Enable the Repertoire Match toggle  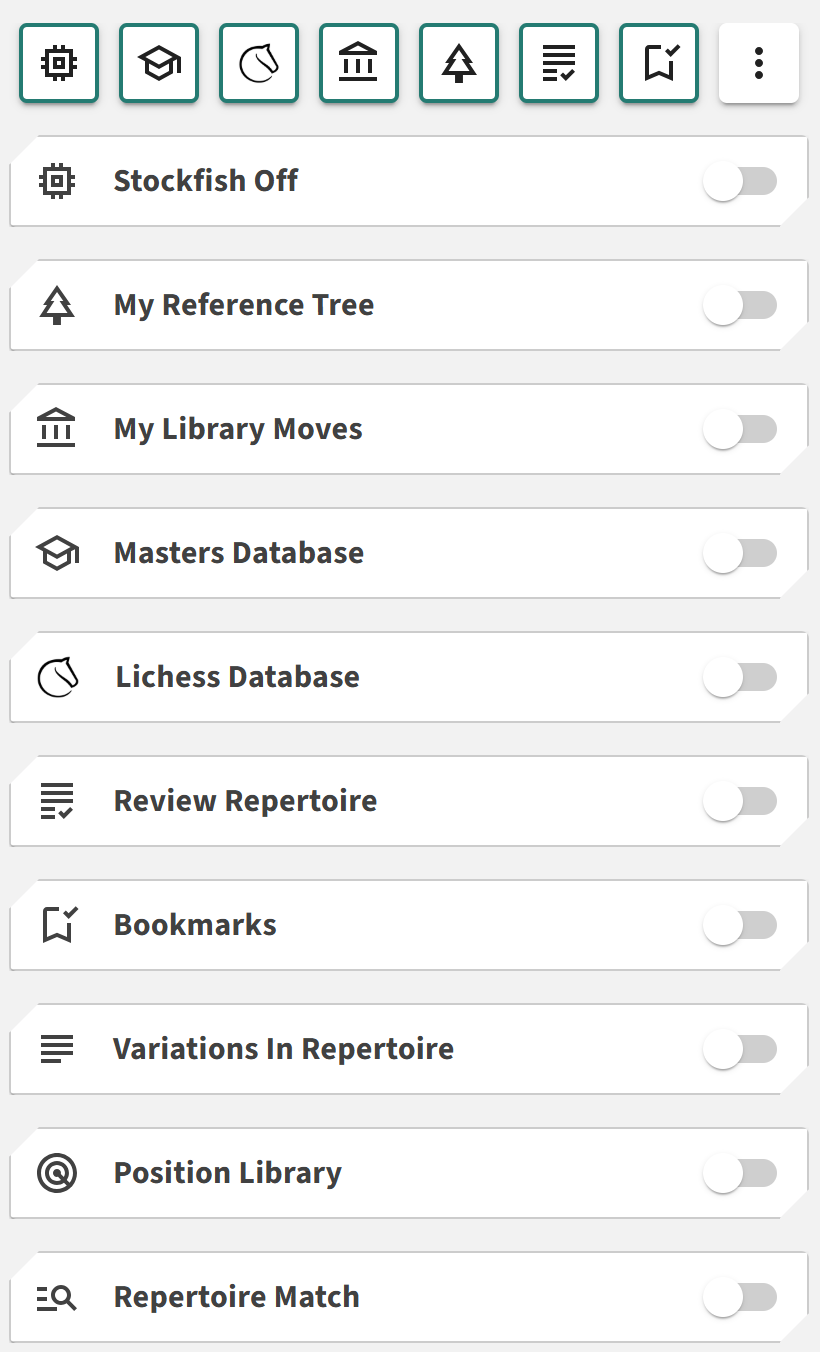tap(740, 1298)
